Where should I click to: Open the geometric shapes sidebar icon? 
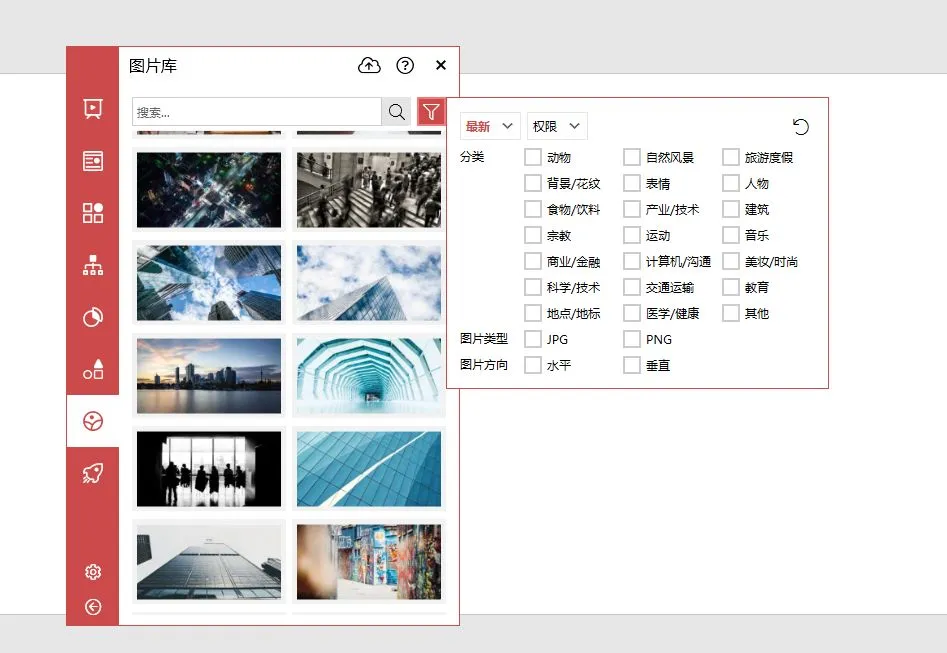click(x=92, y=369)
